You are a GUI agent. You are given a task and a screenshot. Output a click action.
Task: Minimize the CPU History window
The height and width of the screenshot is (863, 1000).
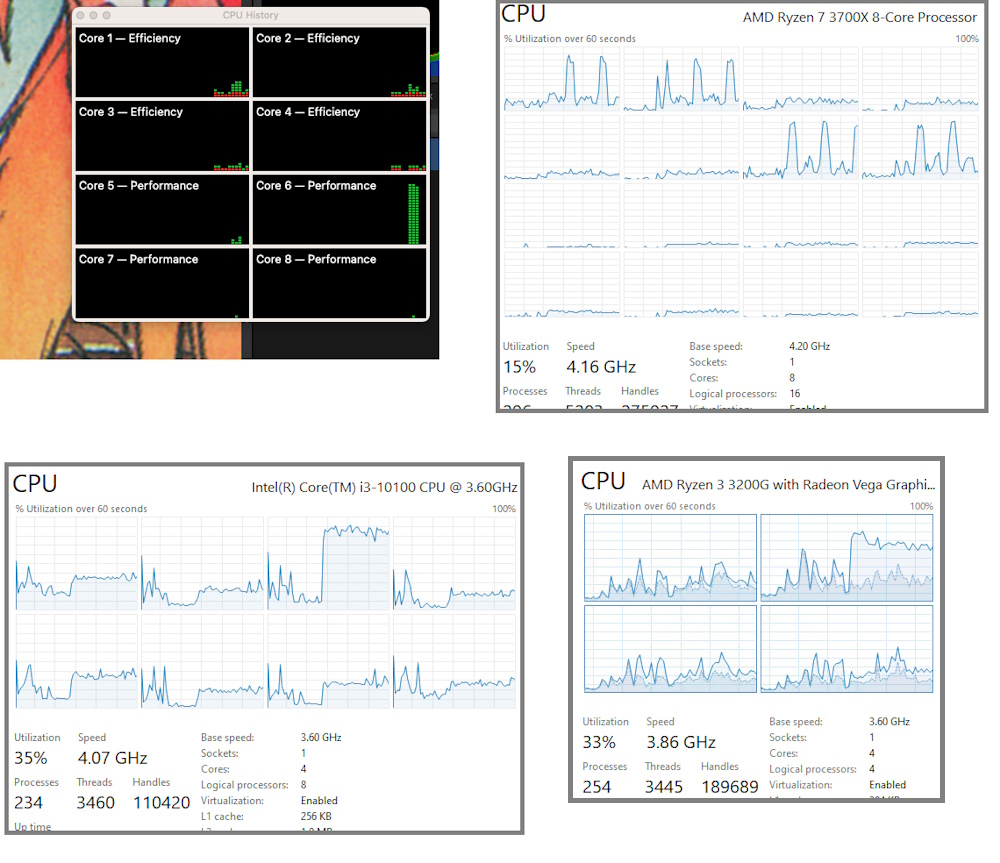tap(94, 16)
